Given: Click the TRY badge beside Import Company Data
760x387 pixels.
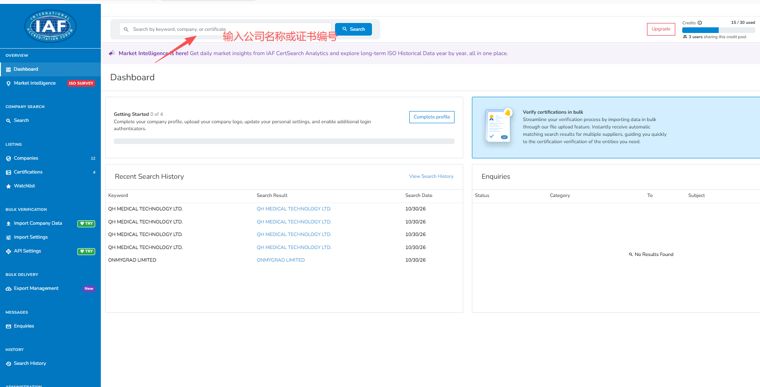Looking at the screenshot, I should (x=86, y=224).
